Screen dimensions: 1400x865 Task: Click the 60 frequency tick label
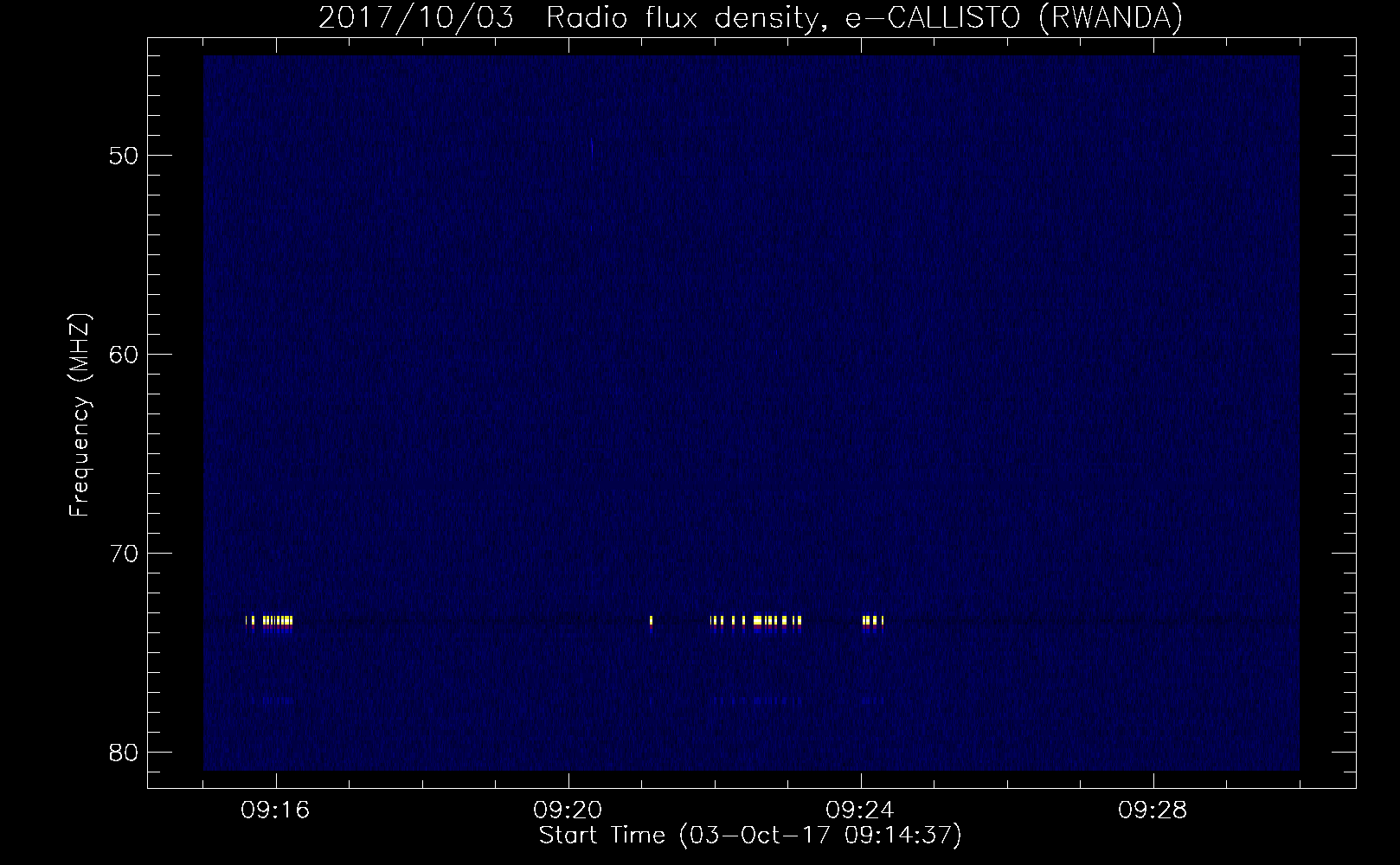[125, 355]
